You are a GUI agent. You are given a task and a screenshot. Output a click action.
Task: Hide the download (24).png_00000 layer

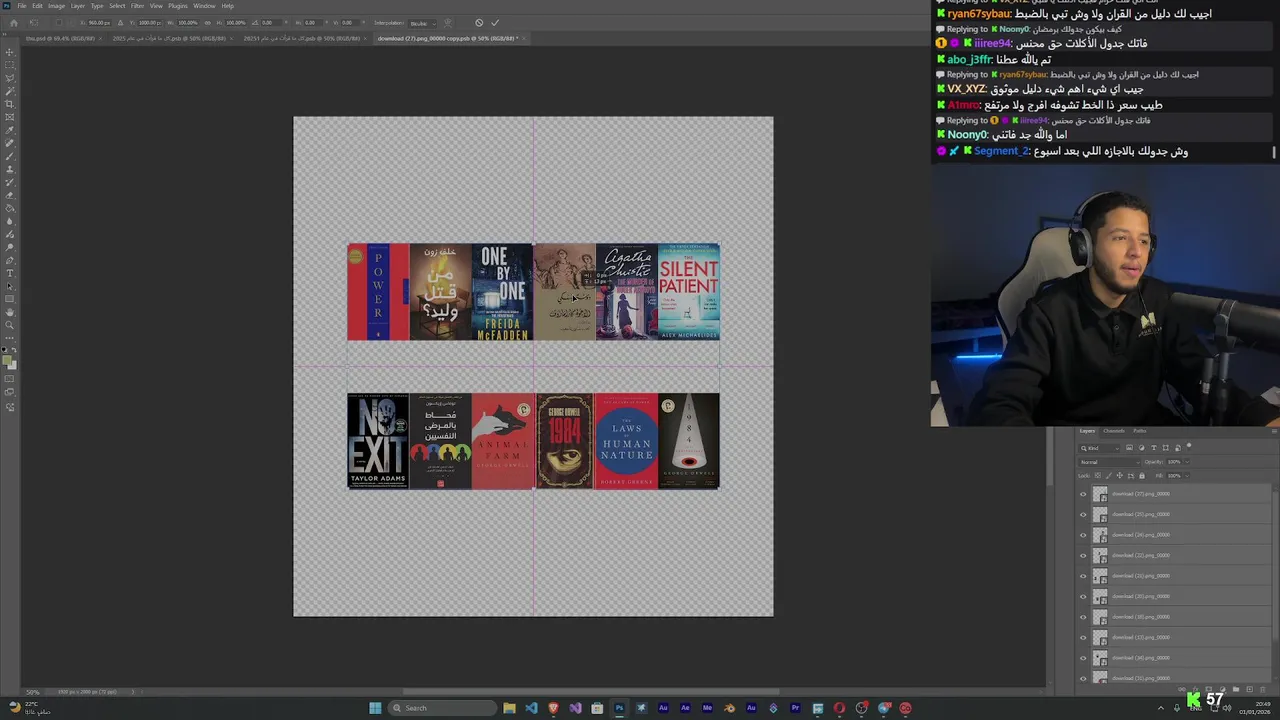1082,535
